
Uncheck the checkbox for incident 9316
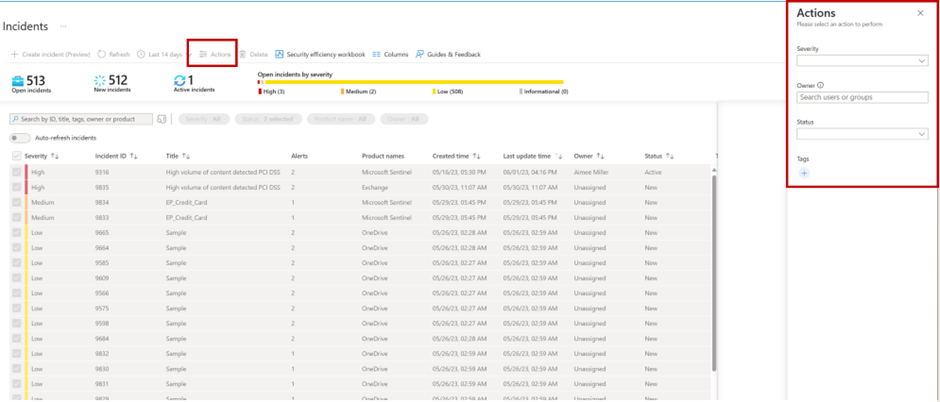point(16,172)
